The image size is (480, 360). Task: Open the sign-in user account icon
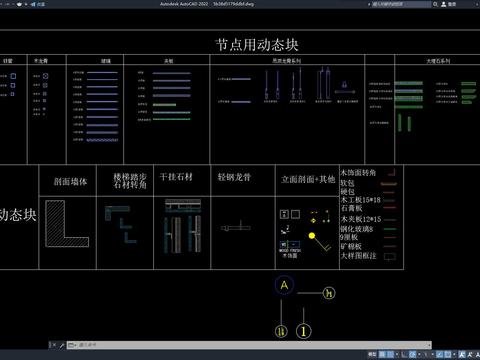point(444,4)
